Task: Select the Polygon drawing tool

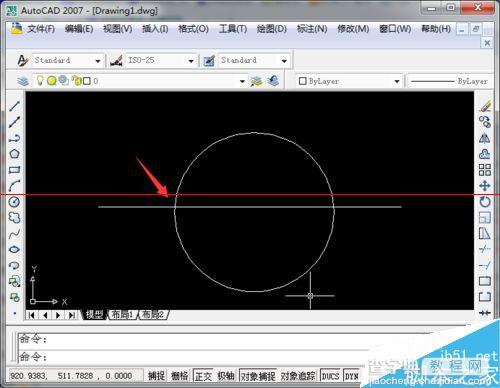Action: (x=14, y=154)
